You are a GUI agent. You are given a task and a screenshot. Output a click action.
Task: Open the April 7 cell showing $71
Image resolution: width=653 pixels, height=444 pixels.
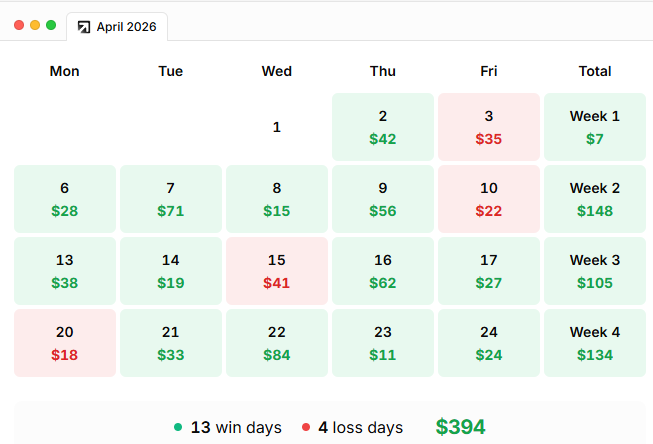(x=171, y=199)
